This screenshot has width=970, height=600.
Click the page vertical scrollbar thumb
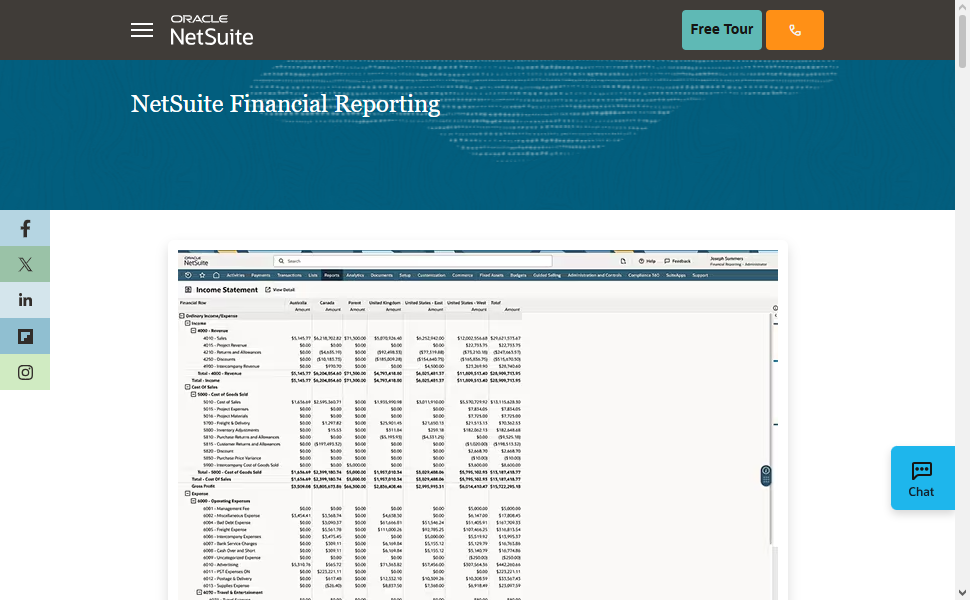tap(962, 40)
